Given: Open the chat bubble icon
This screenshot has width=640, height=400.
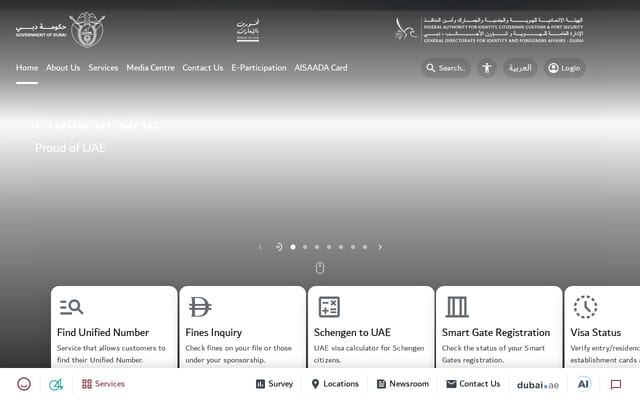Looking at the screenshot, I should pyautogui.click(x=616, y=384).
